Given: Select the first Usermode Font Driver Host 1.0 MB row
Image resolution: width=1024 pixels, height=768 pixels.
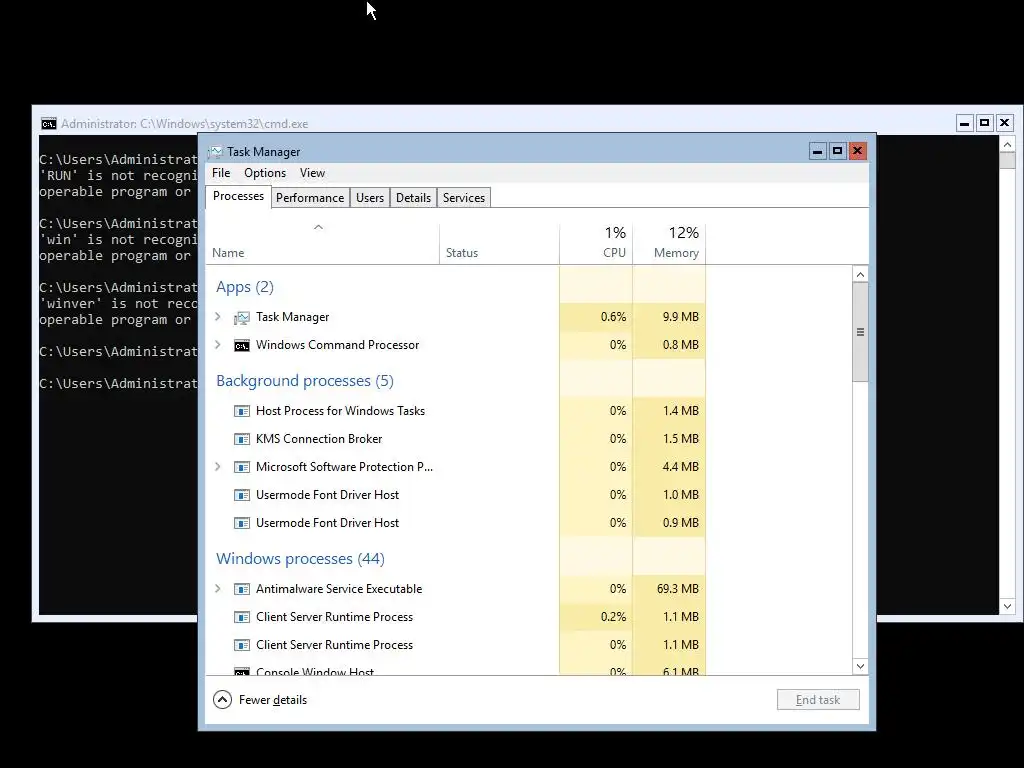Looking at the screenshot, I should coord(456,495).
